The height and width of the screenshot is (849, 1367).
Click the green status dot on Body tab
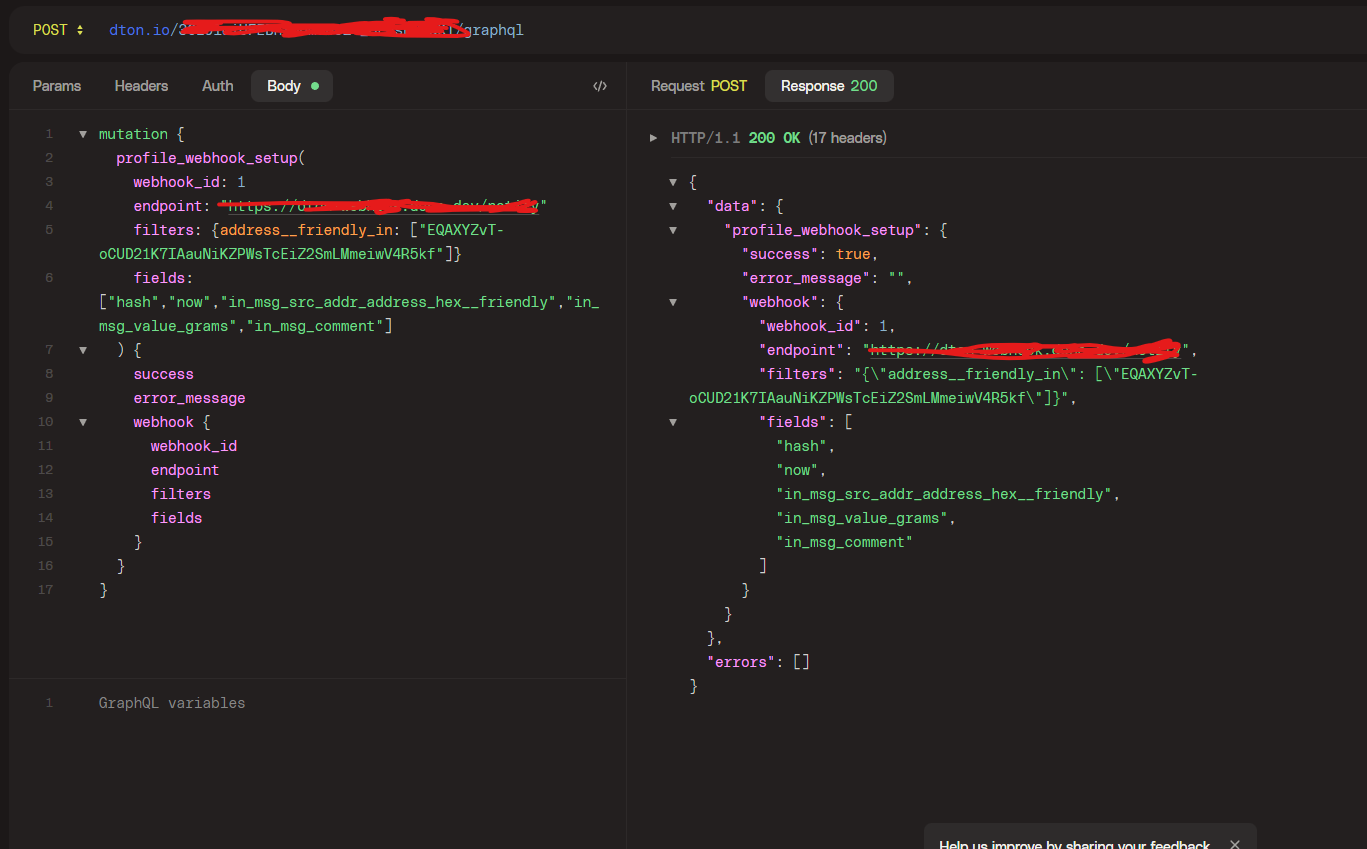pos(316,85)
